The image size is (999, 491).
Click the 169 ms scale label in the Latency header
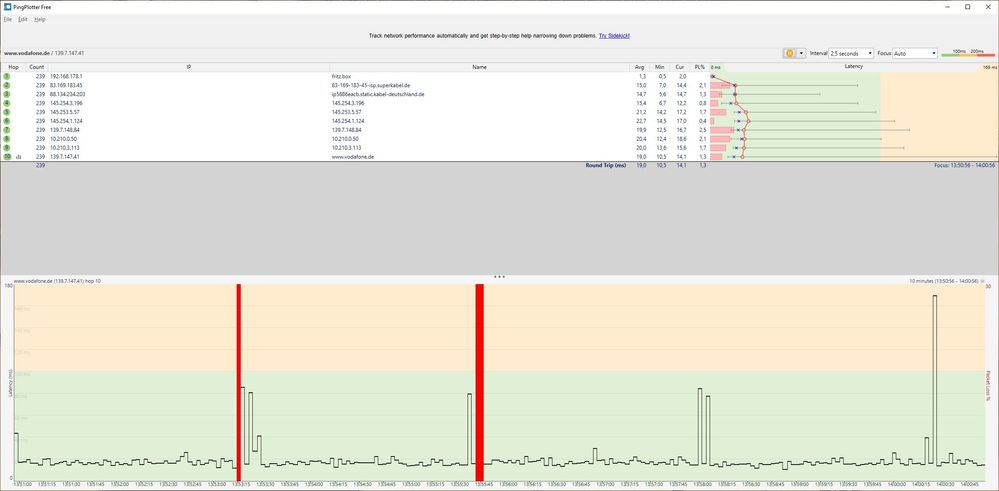point(989,67)
